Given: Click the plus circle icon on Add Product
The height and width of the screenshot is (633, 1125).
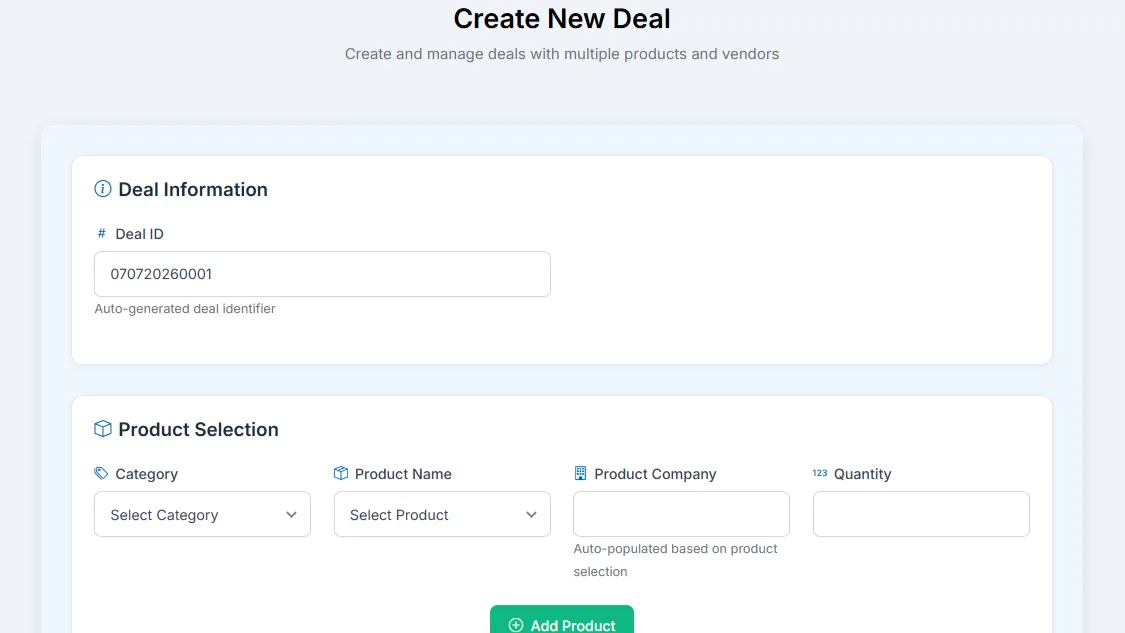Looking at the screenshot, I should [x=516, y=625].
